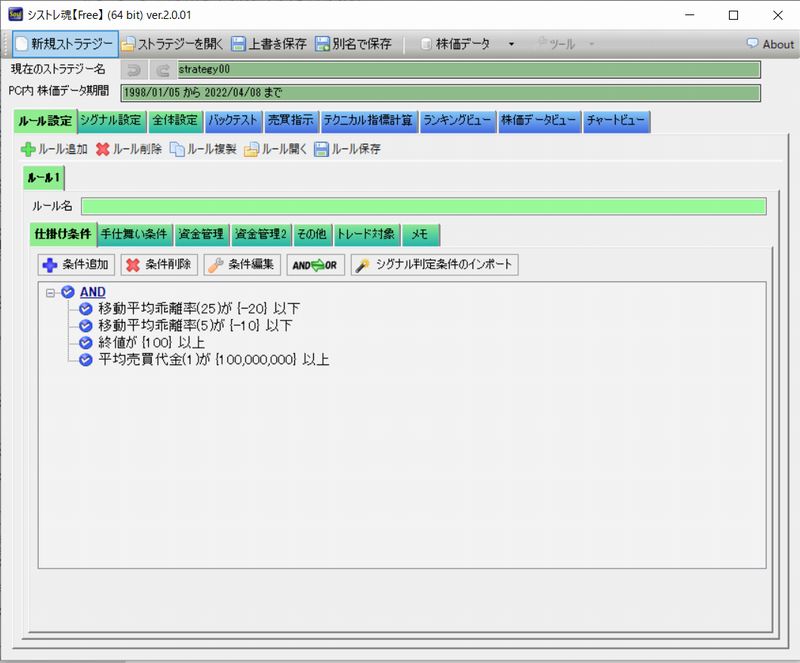800x663 pixels.
Task: Open the テクニカル指標計算 tab
Action: click(369, 121)
